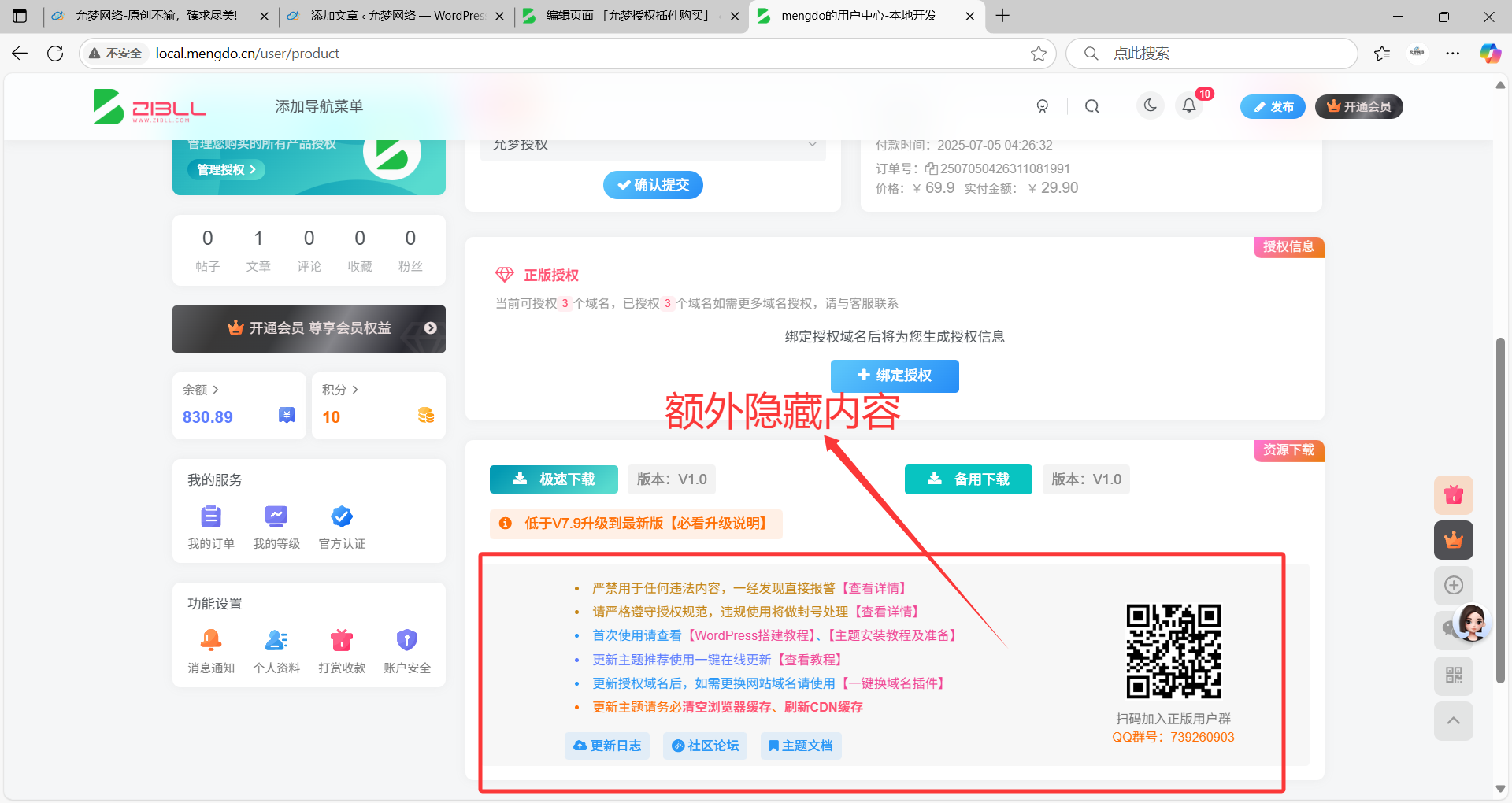
Task: Reload the page
Action: tap(55, 53)
